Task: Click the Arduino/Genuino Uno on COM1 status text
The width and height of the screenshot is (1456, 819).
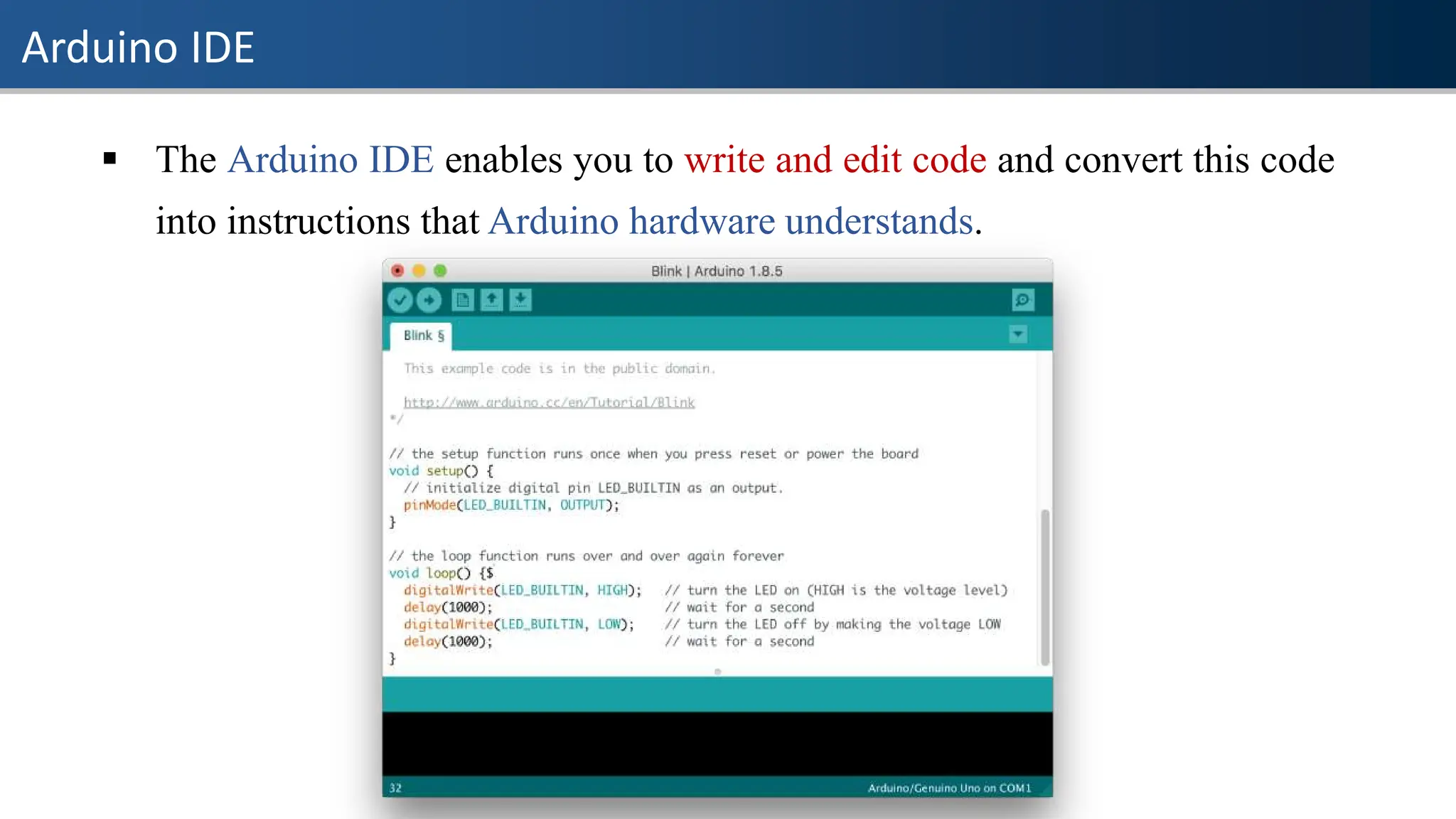Action: (948, 788)
